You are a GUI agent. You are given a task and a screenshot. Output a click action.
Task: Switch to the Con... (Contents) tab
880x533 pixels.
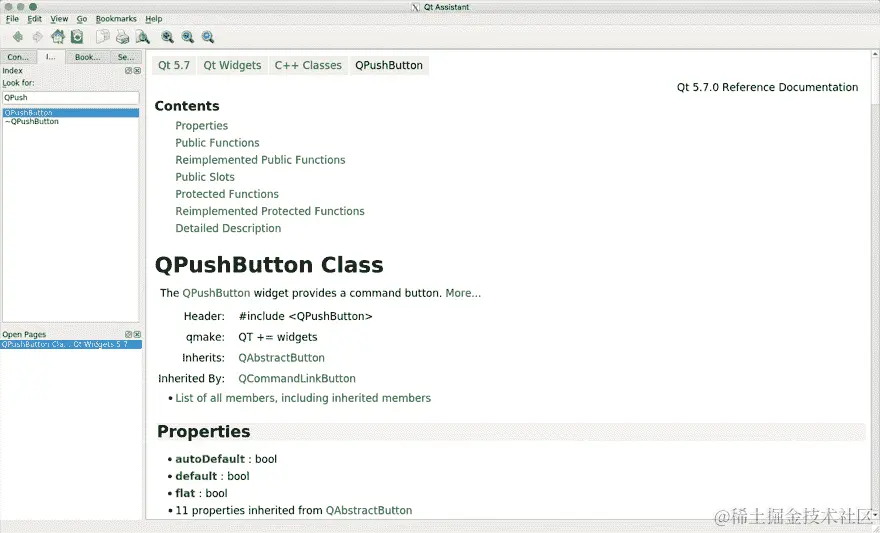coord(18,57)
